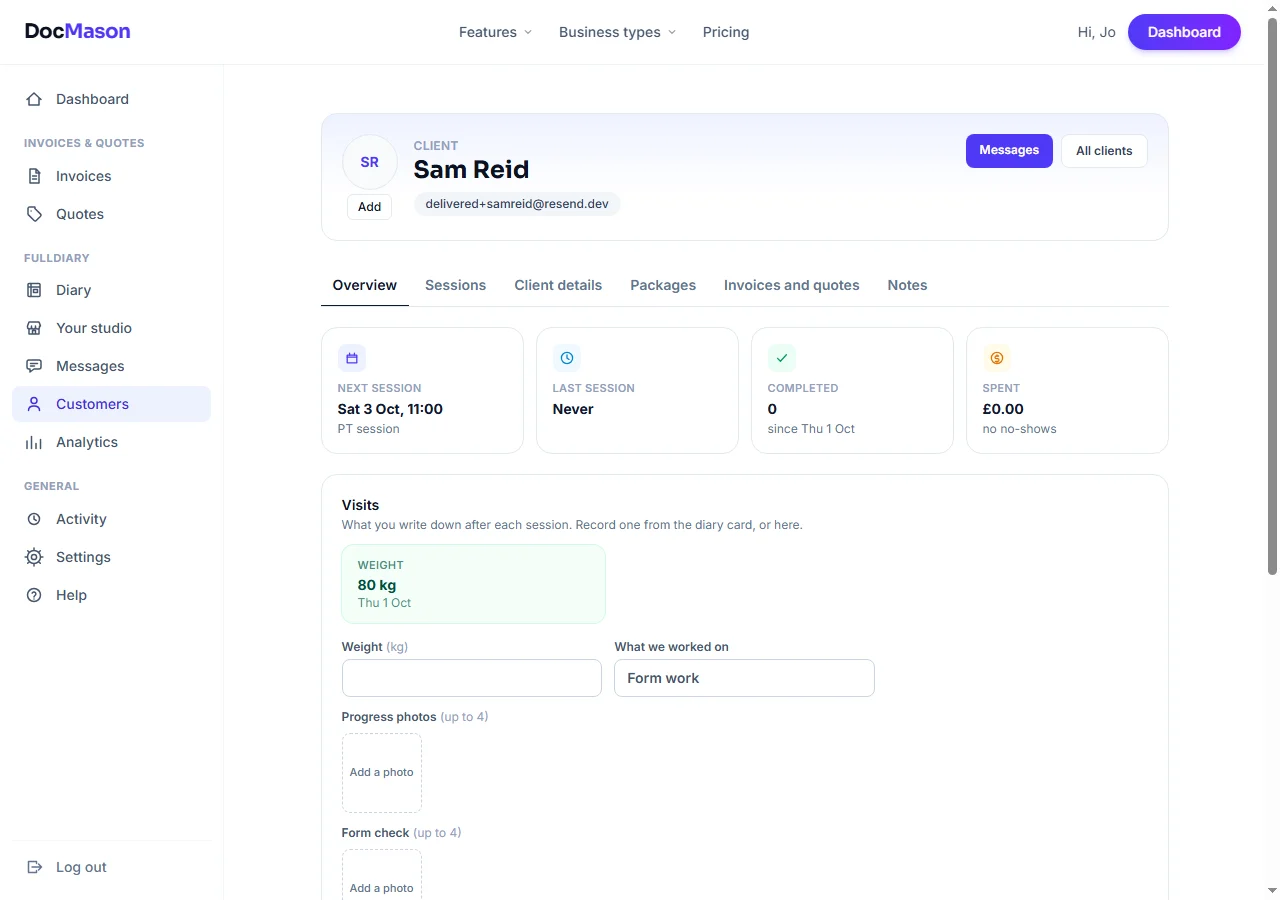Focus the Weight (kg) input field
The image size is (1280, 900).
(472, 678)
